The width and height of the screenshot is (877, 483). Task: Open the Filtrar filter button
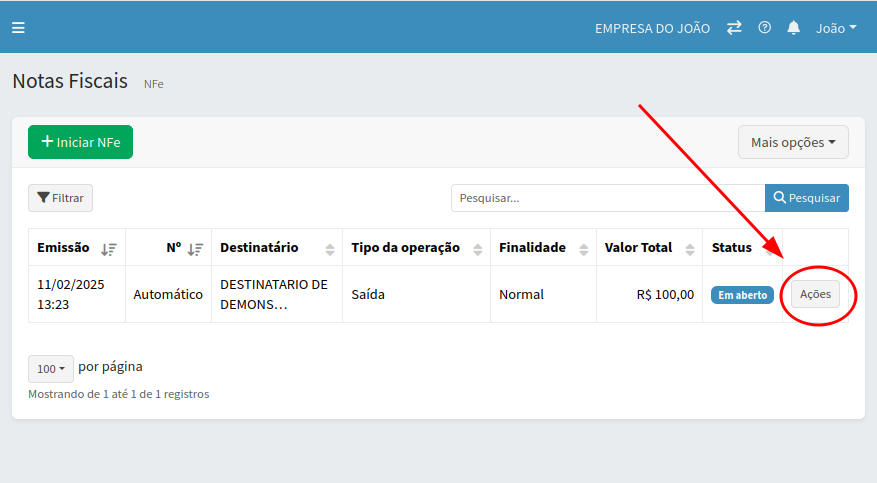tap(60, 198)
